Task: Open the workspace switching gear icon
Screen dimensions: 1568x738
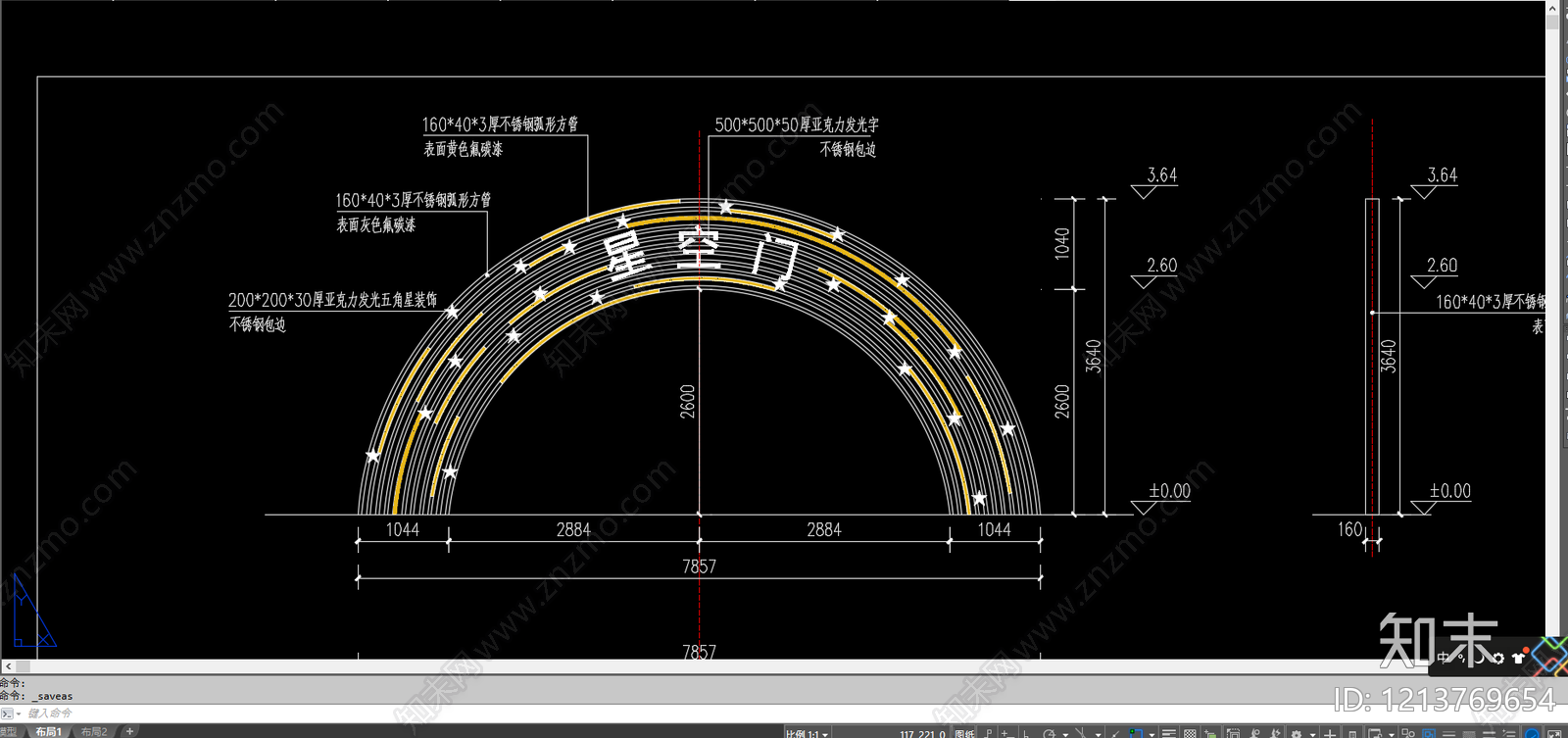Action: point(1297,732)
